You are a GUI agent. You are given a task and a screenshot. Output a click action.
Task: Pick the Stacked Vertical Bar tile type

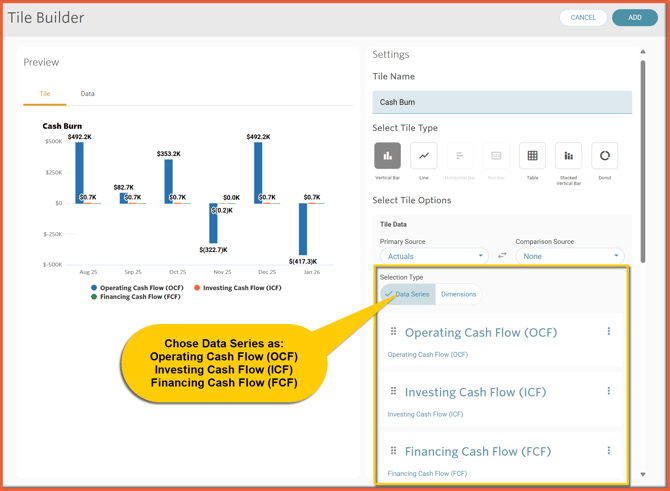568,156
